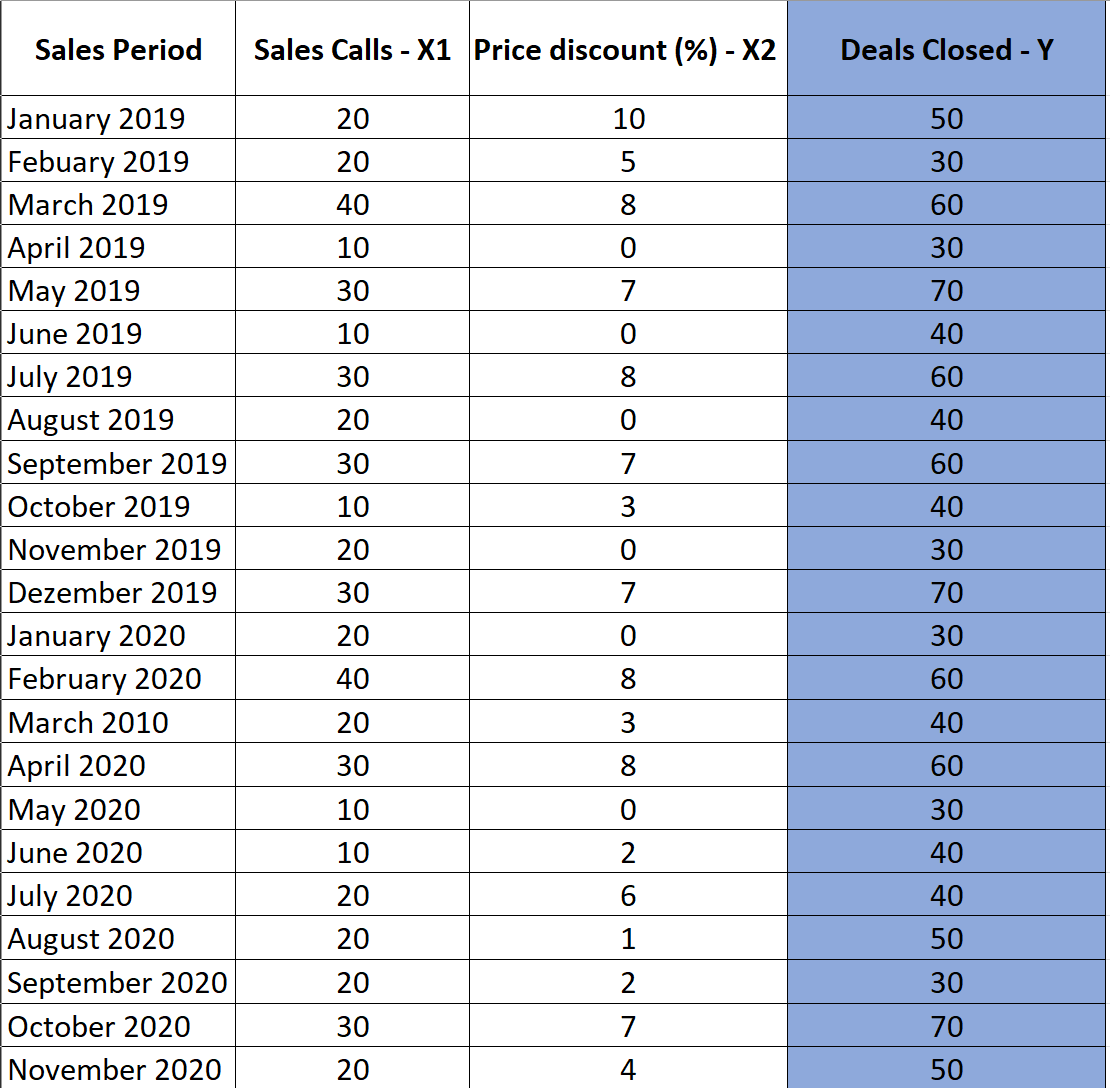This screenshot has height=1088, width=1110.
Task: Select the Sales Calls value for March 2019
Action: coord(352,204)
